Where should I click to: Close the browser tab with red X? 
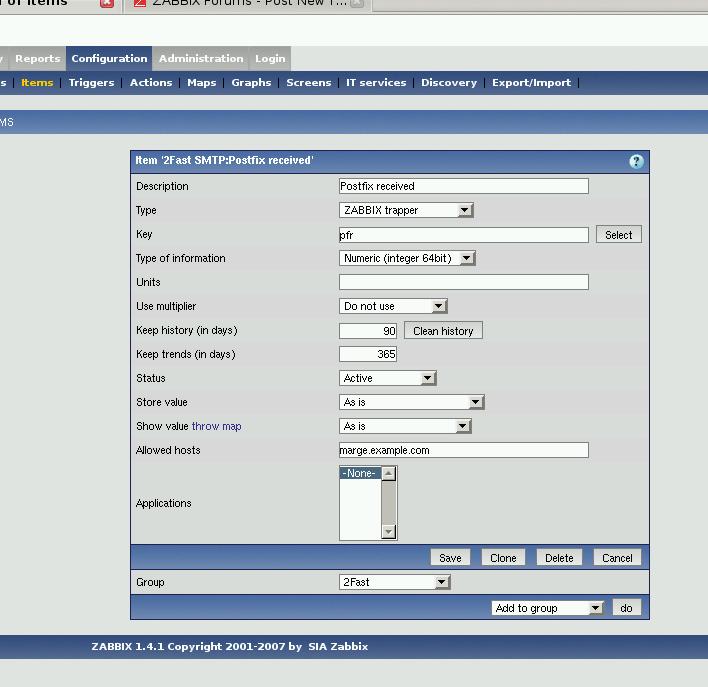107,3
